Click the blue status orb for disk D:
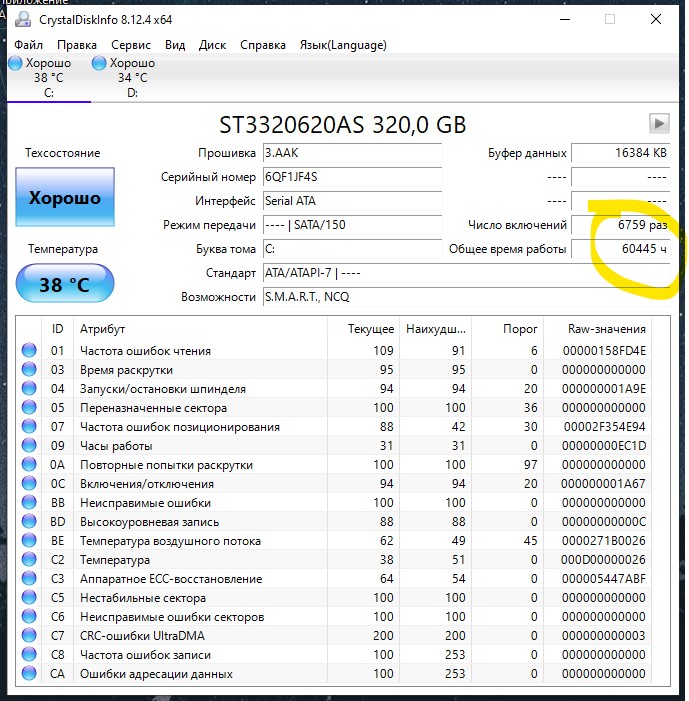The image size is (689, 701). (99, 63)
